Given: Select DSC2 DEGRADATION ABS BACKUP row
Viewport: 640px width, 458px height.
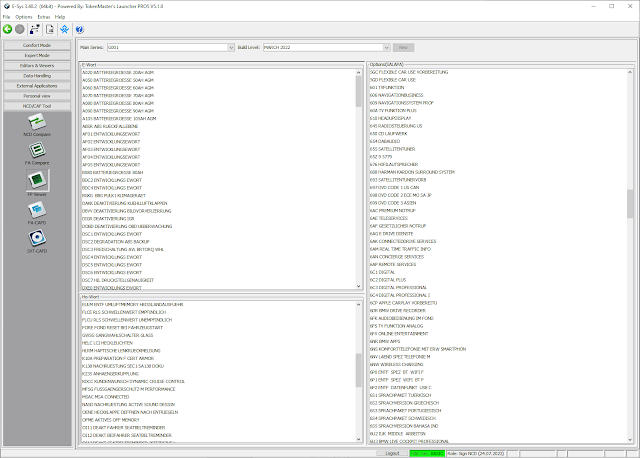Looking at the screenshot, I should click(218, 242).
